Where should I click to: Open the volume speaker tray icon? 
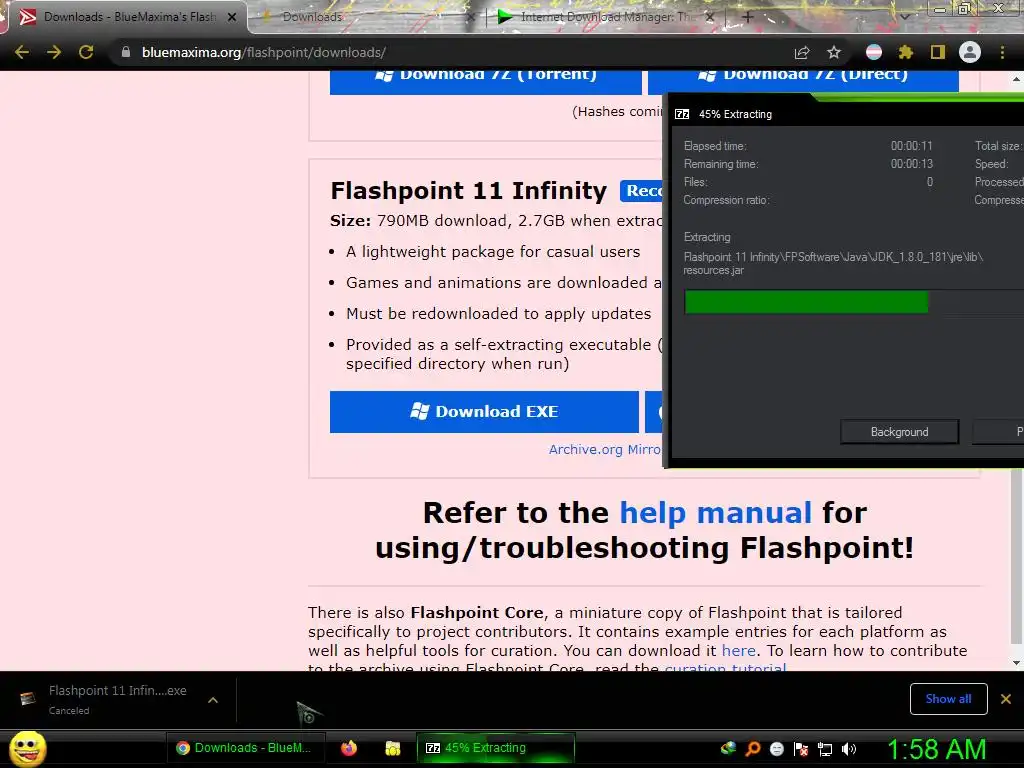pyautogui.click(x=849, y=749)
